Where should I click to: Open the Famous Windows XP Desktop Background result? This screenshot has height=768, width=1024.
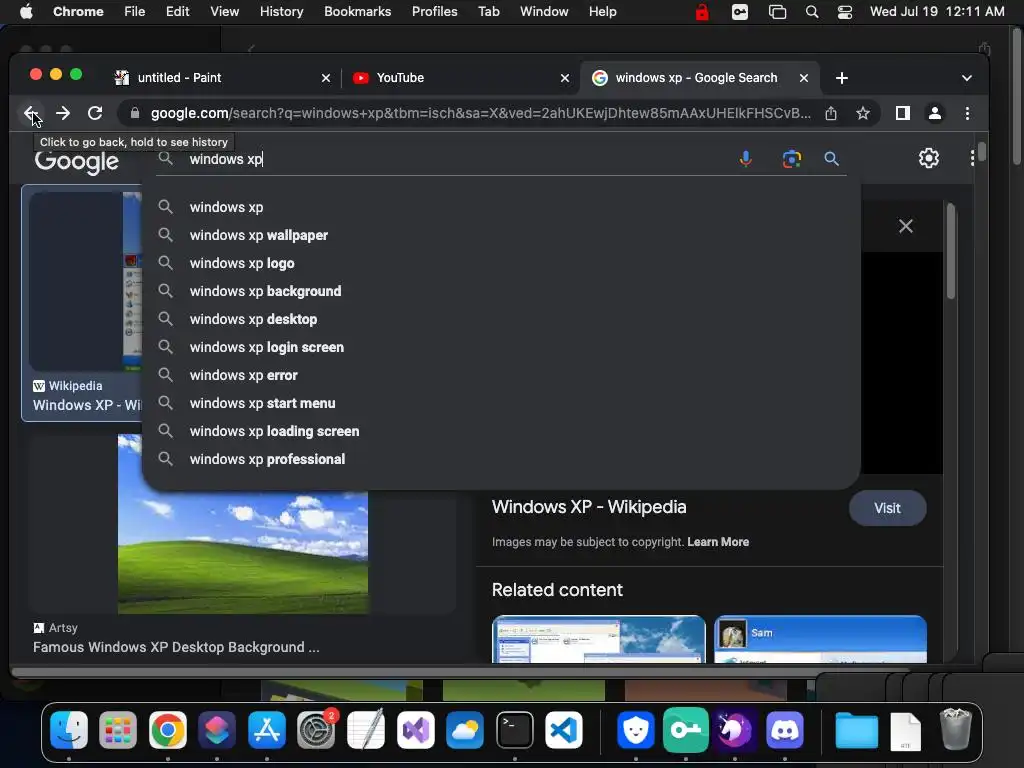[176, 647]
